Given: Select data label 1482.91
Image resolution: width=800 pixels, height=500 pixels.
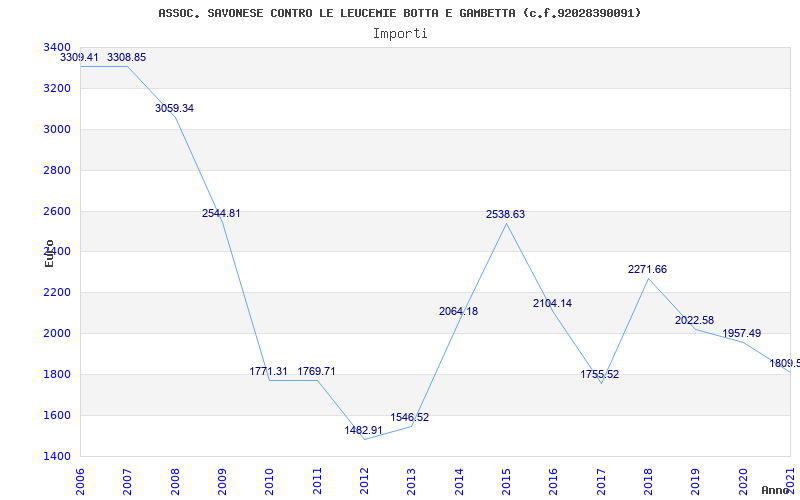Looking at the screenshot, I should [x=363, y=431].
